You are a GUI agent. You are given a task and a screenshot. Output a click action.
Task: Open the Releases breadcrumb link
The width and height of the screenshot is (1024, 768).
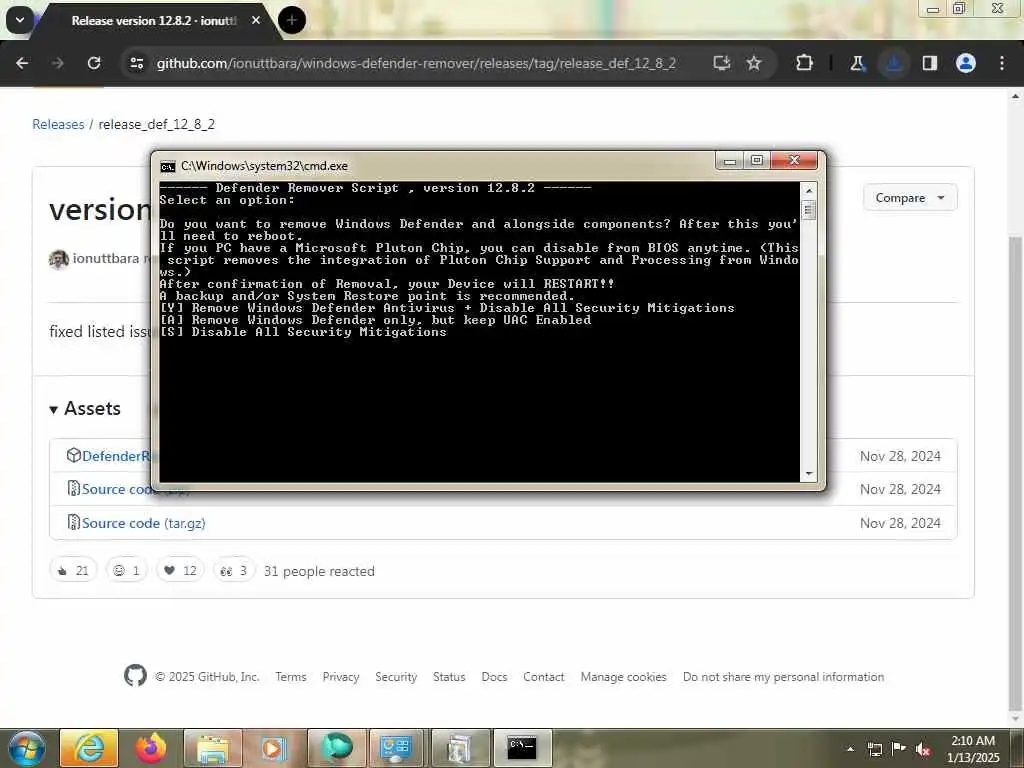tap(58, 124)
